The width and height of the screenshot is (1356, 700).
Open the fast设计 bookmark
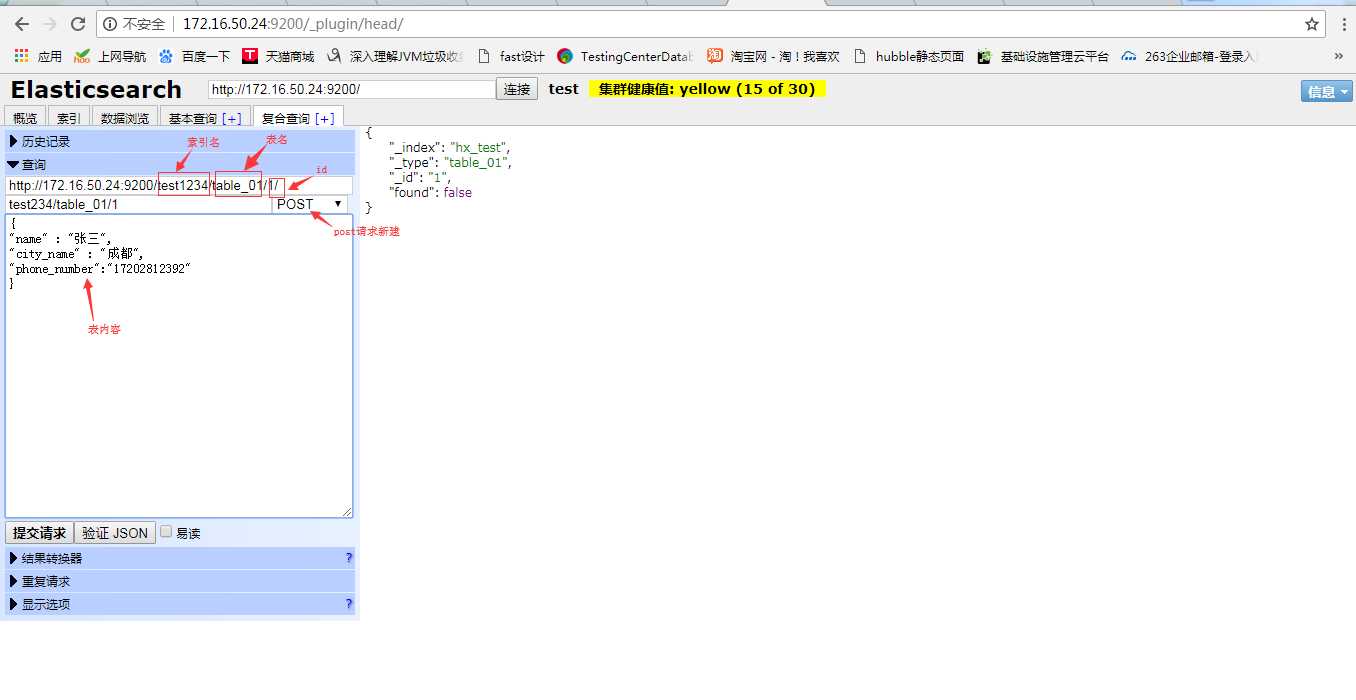(x=512, y=56)
